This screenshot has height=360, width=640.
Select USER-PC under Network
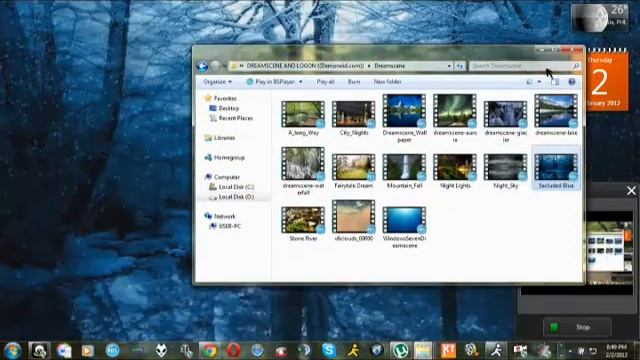pyautogui.click(x=225, y=226)
